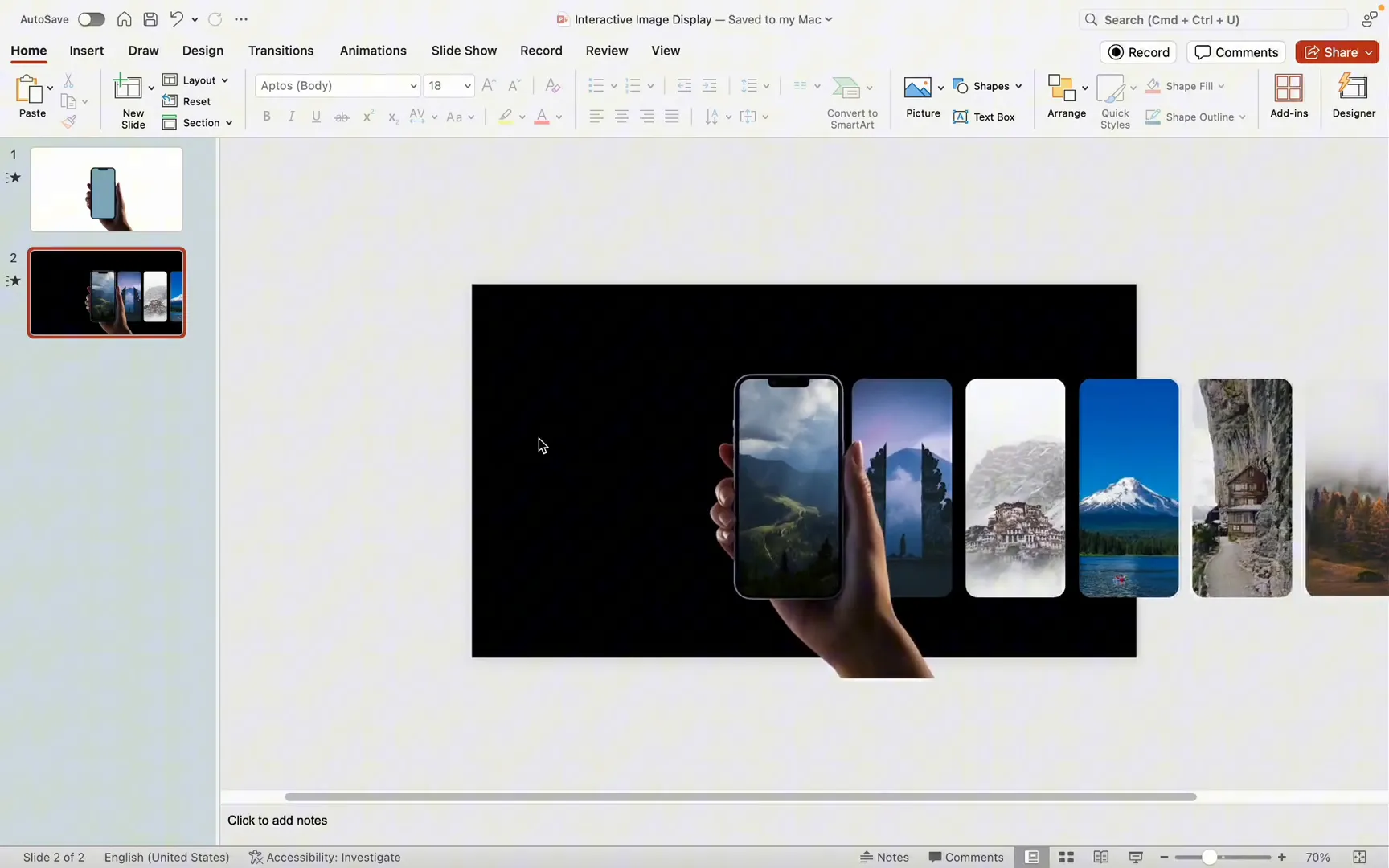Image resolution: width=1389 pixels, height=868 pixels.
Task: Switch to the Animations tab
Action: pos(373,51)
